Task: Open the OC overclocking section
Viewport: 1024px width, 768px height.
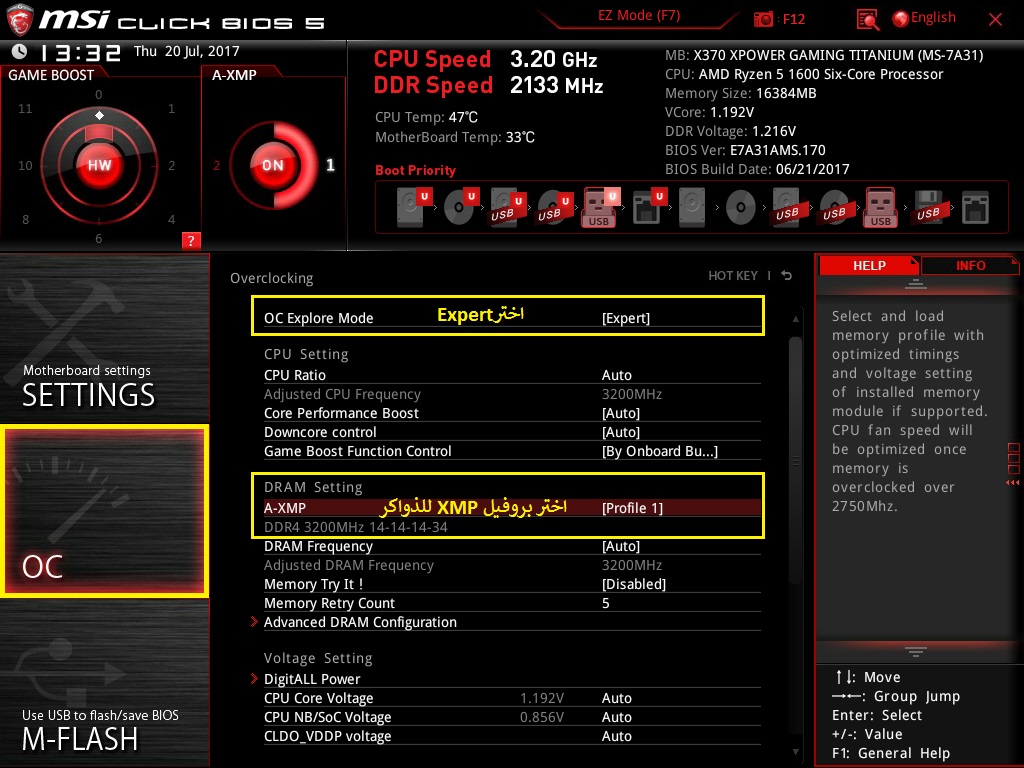Action: point(104,511)
